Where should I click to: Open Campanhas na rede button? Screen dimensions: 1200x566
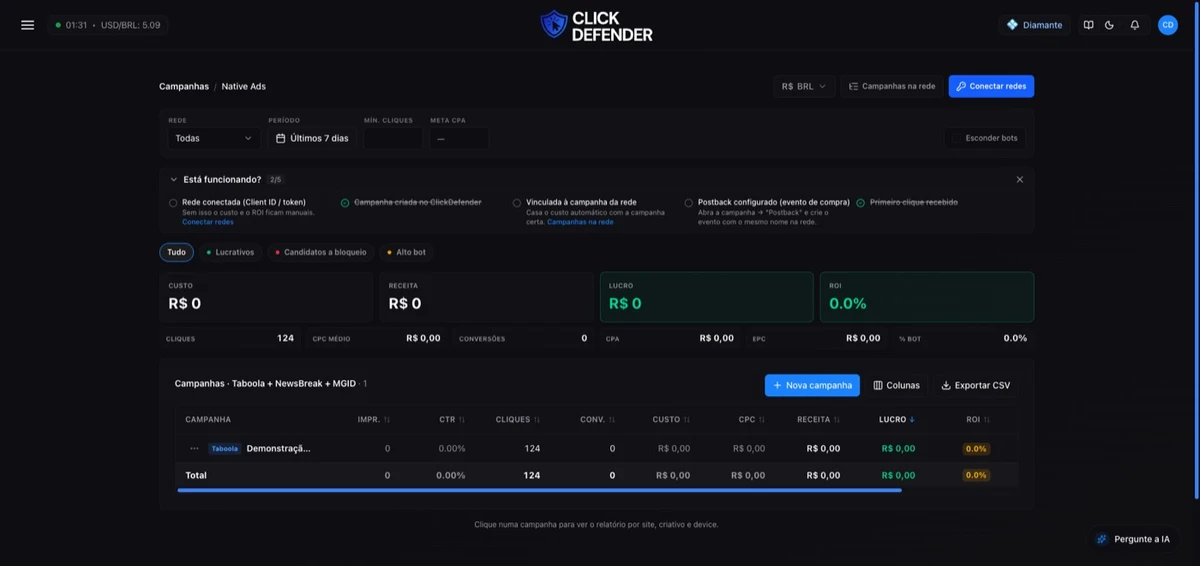pyautogui.click(x=892, y=86)
